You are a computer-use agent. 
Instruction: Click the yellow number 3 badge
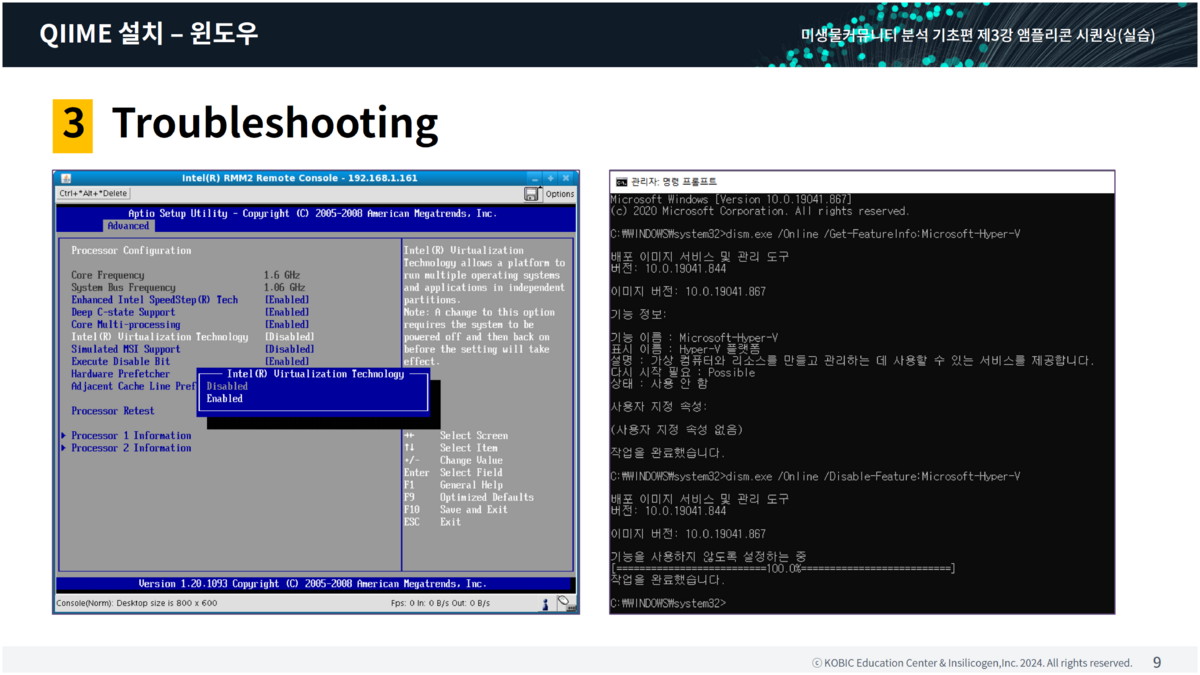click(73, 125)
